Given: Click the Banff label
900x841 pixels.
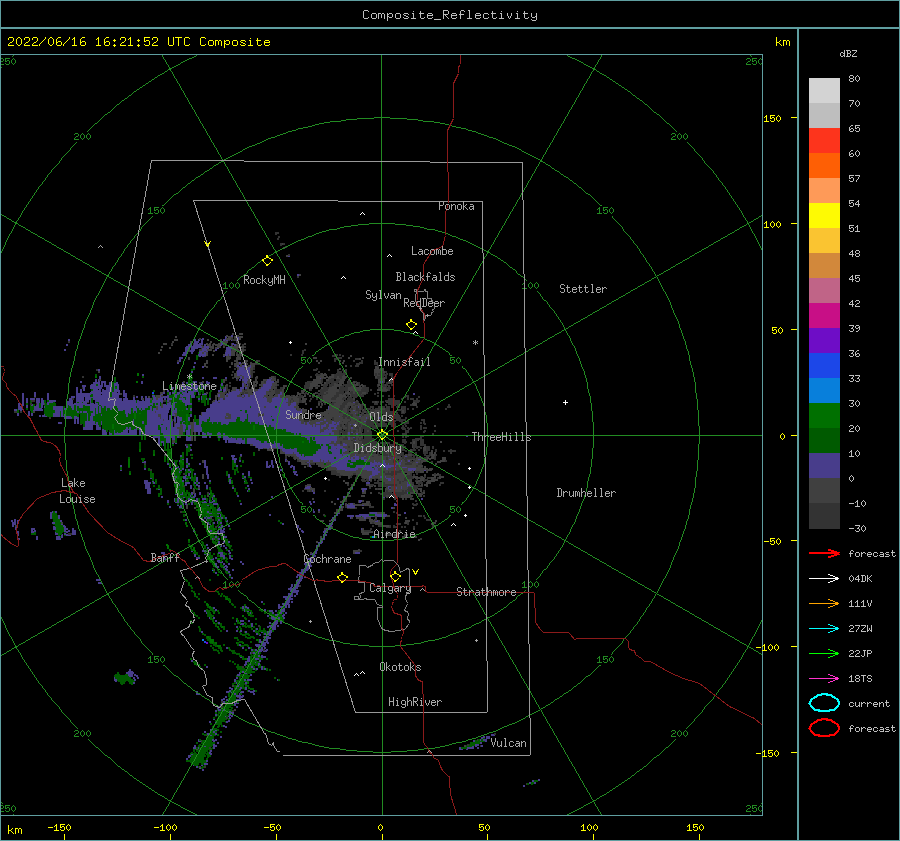Looking at the screenshot, I should click(165, 557).
